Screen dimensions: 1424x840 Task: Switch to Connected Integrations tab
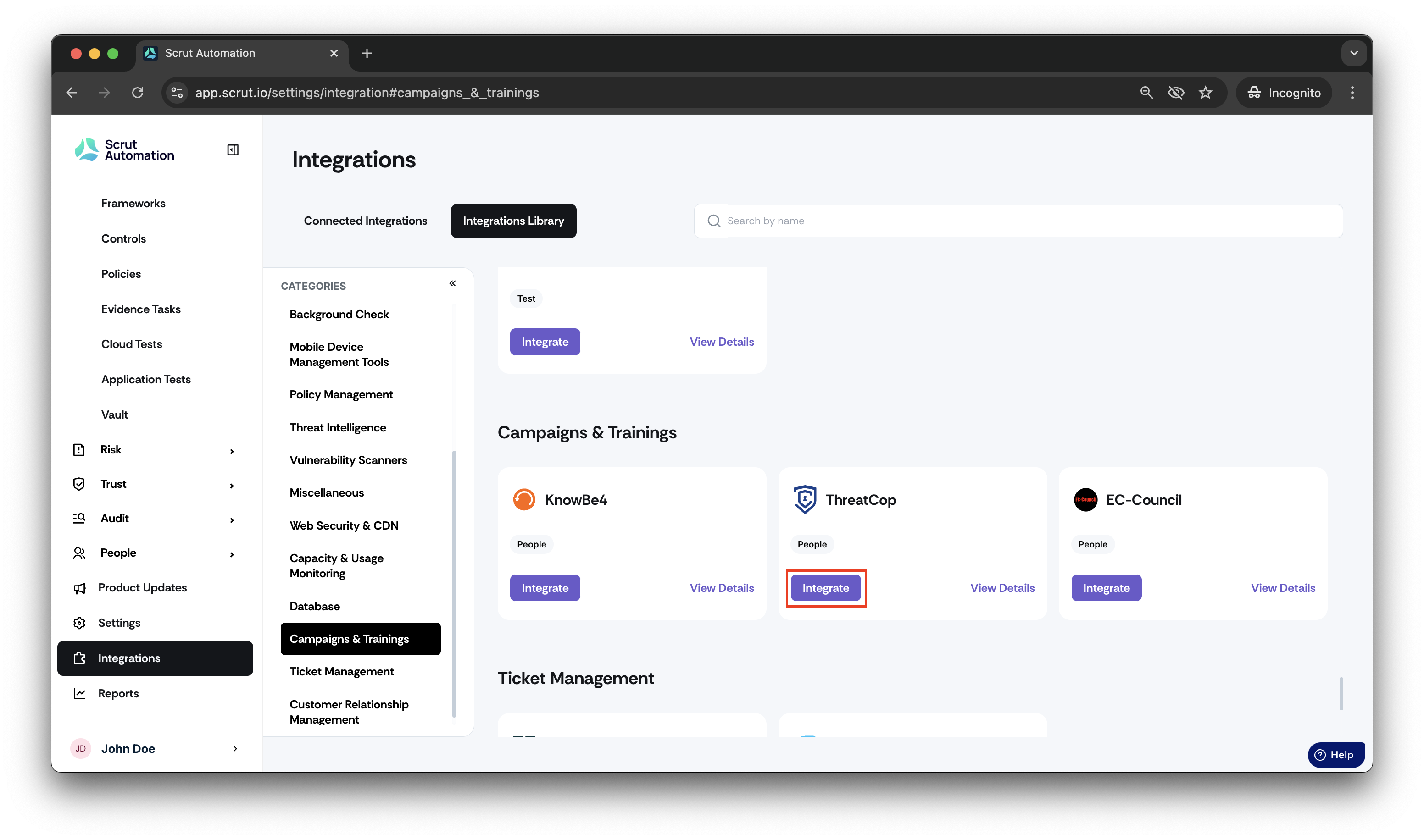365,221
